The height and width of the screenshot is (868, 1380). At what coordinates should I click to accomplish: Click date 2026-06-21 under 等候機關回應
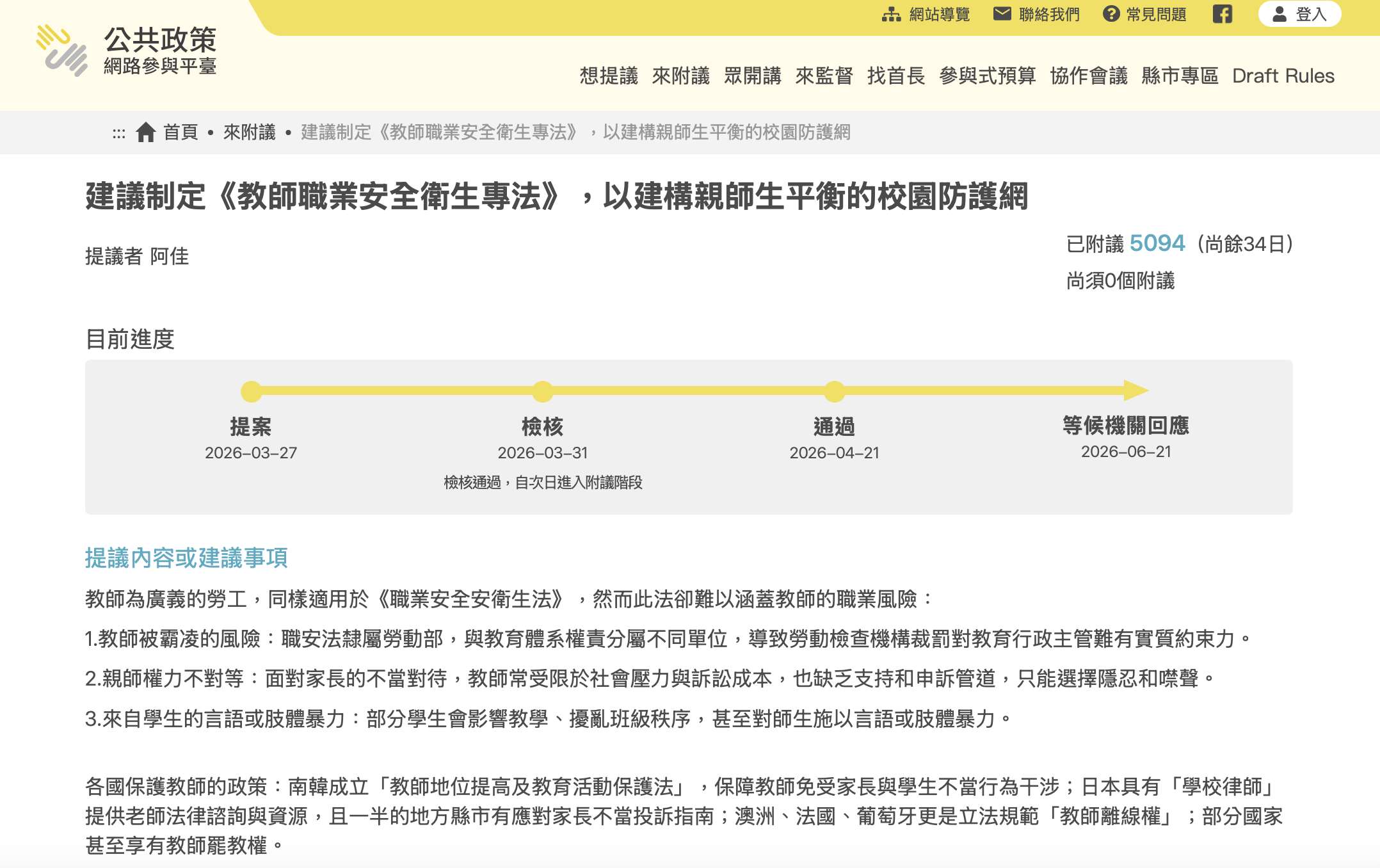pyautogui.click(x=1126, y=452)
